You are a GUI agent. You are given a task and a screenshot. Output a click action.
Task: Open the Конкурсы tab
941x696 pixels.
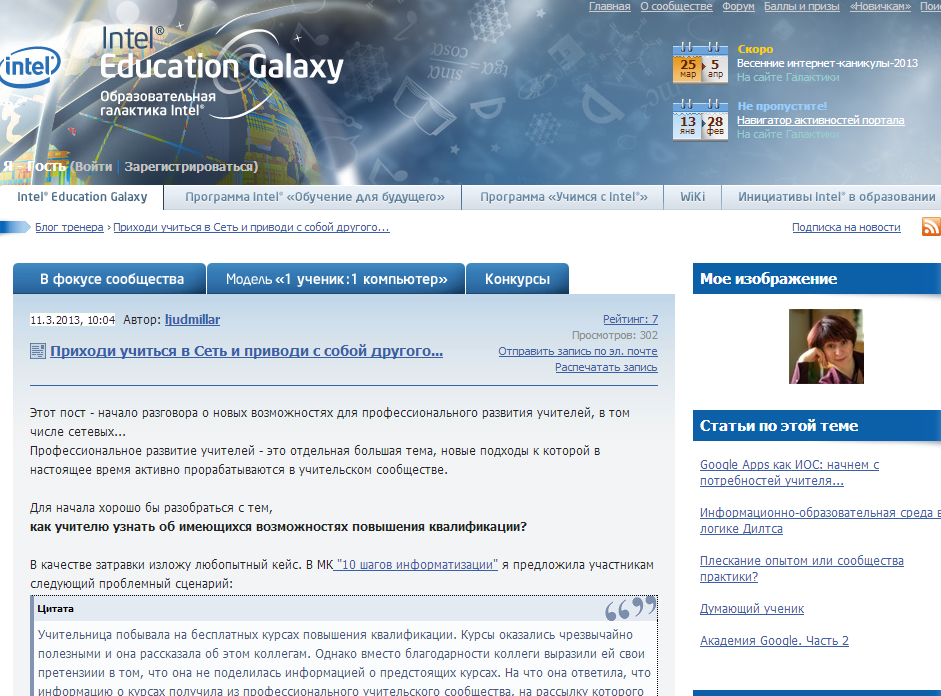517,279
